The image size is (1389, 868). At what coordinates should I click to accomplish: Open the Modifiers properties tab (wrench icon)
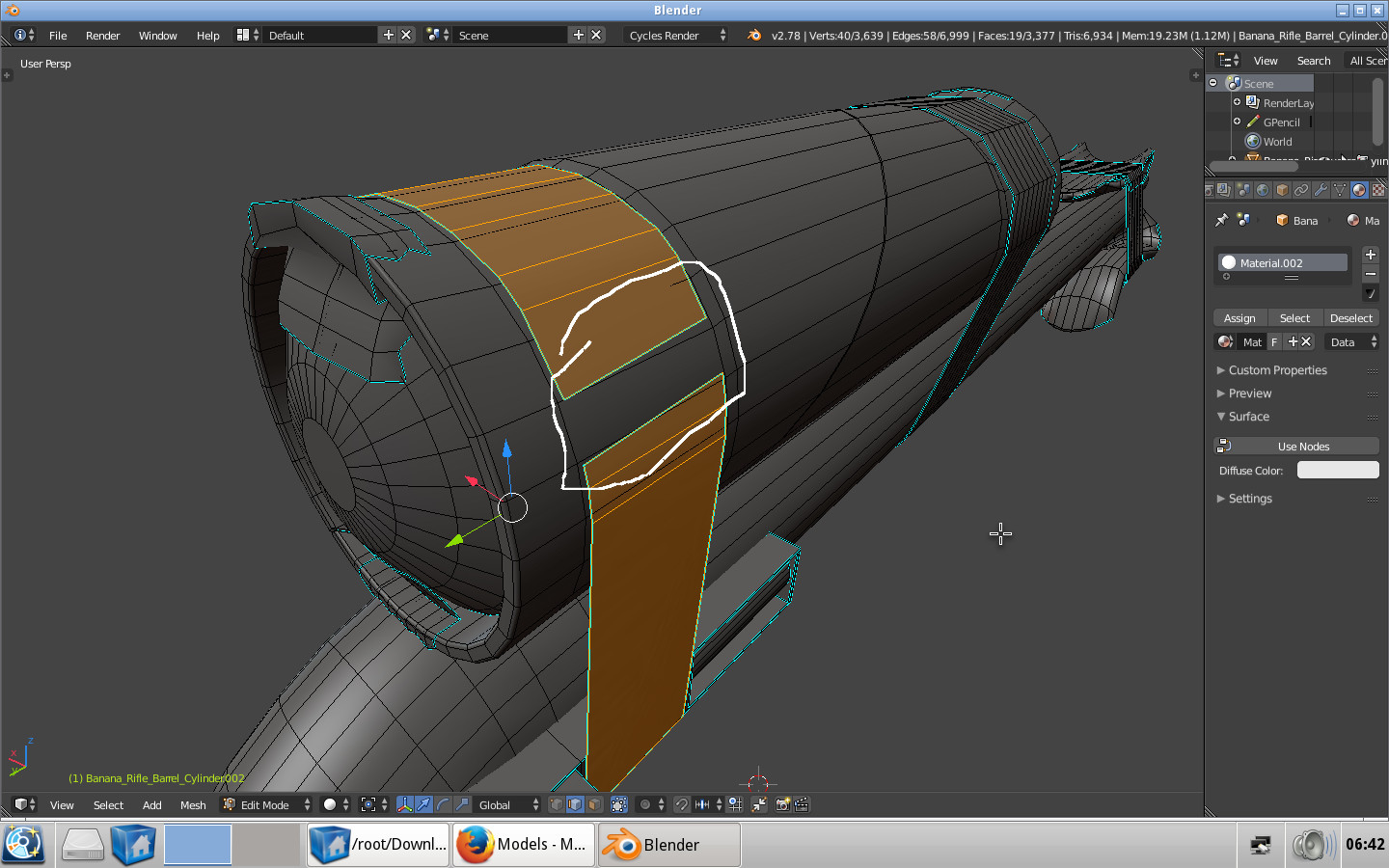(x=1321, y=190)
